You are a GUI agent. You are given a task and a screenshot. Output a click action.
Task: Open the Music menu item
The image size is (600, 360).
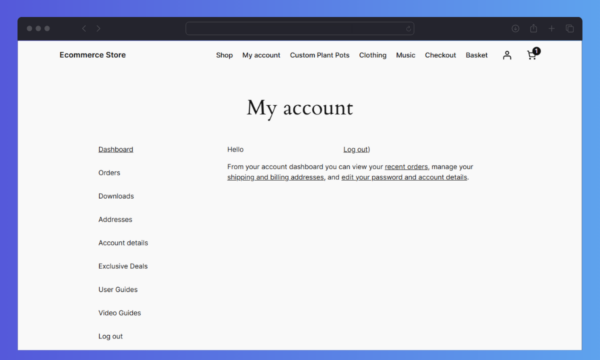406,55
